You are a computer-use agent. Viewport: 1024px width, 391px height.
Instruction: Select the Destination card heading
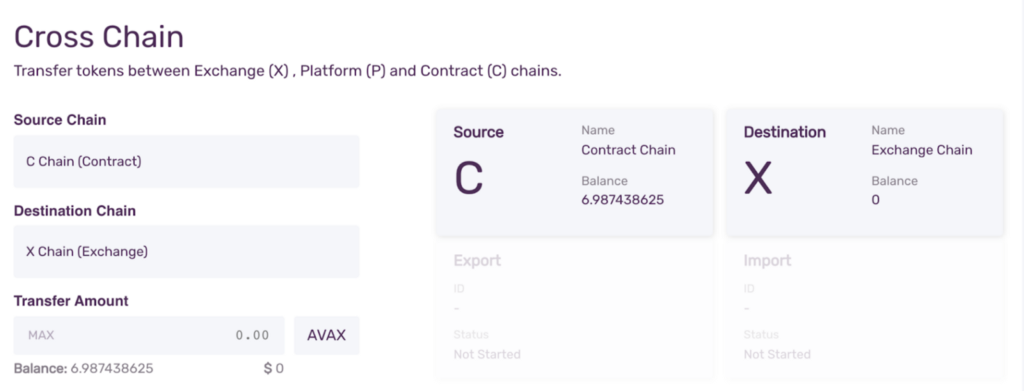[x=784, y=132]
